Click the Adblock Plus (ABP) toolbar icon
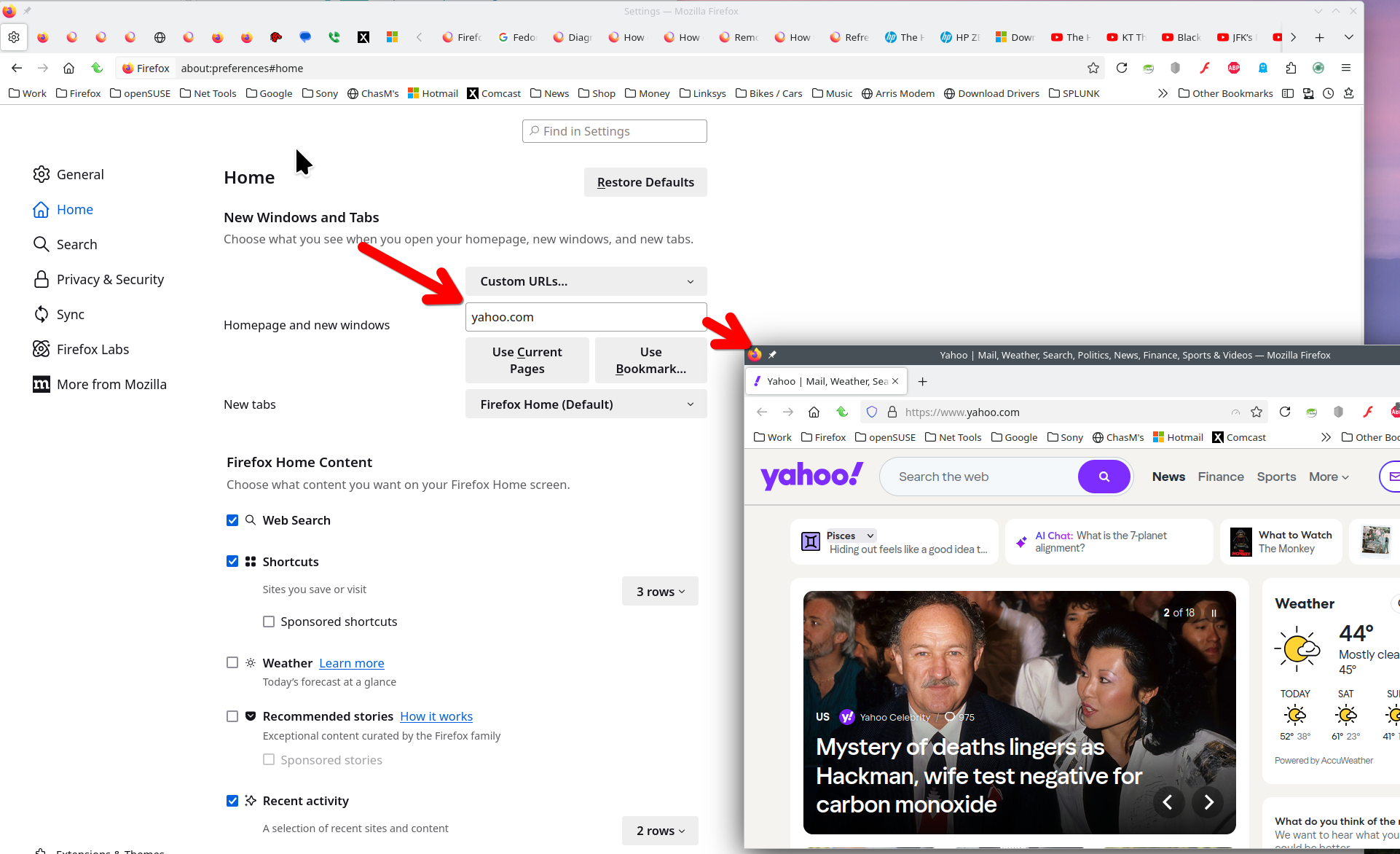The height and width of the screenshot is (854, 1400). click(1234, 68)
